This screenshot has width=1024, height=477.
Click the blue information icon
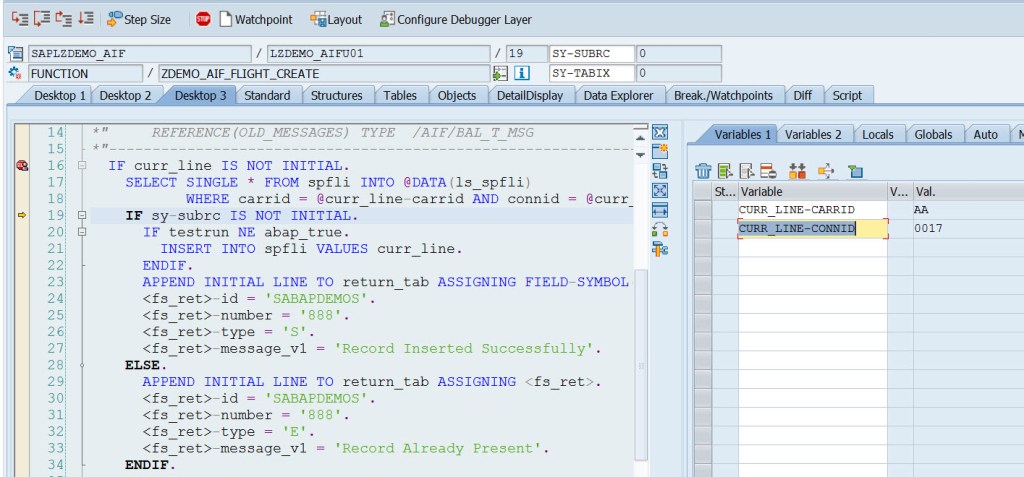click(x=521, y=73)
